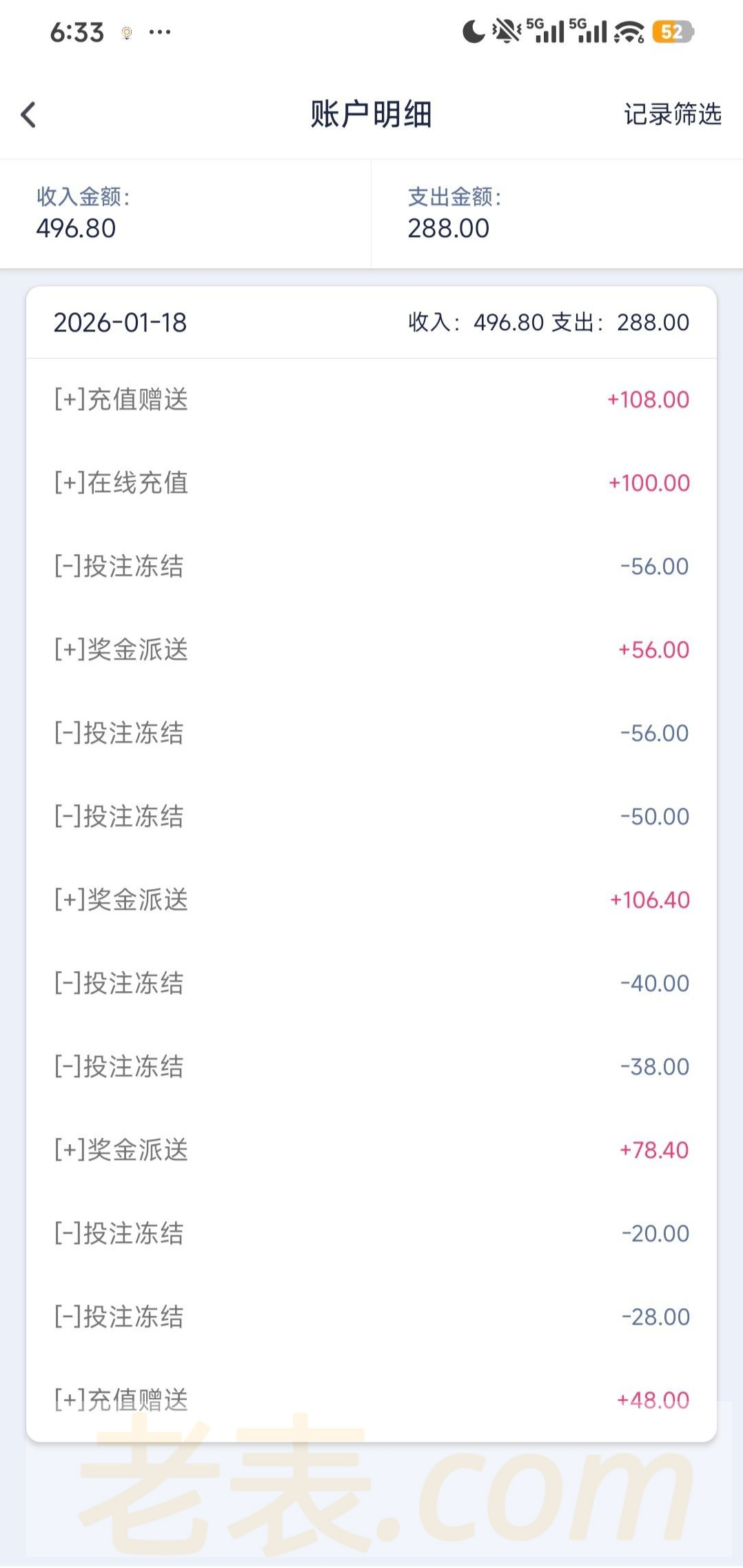Image resolution: width=743 pixels, height=1568 pixels.
Task: Open the 投注冻结 -20.00 entry
Action: pyautogui.click(x=371, y=1234)
